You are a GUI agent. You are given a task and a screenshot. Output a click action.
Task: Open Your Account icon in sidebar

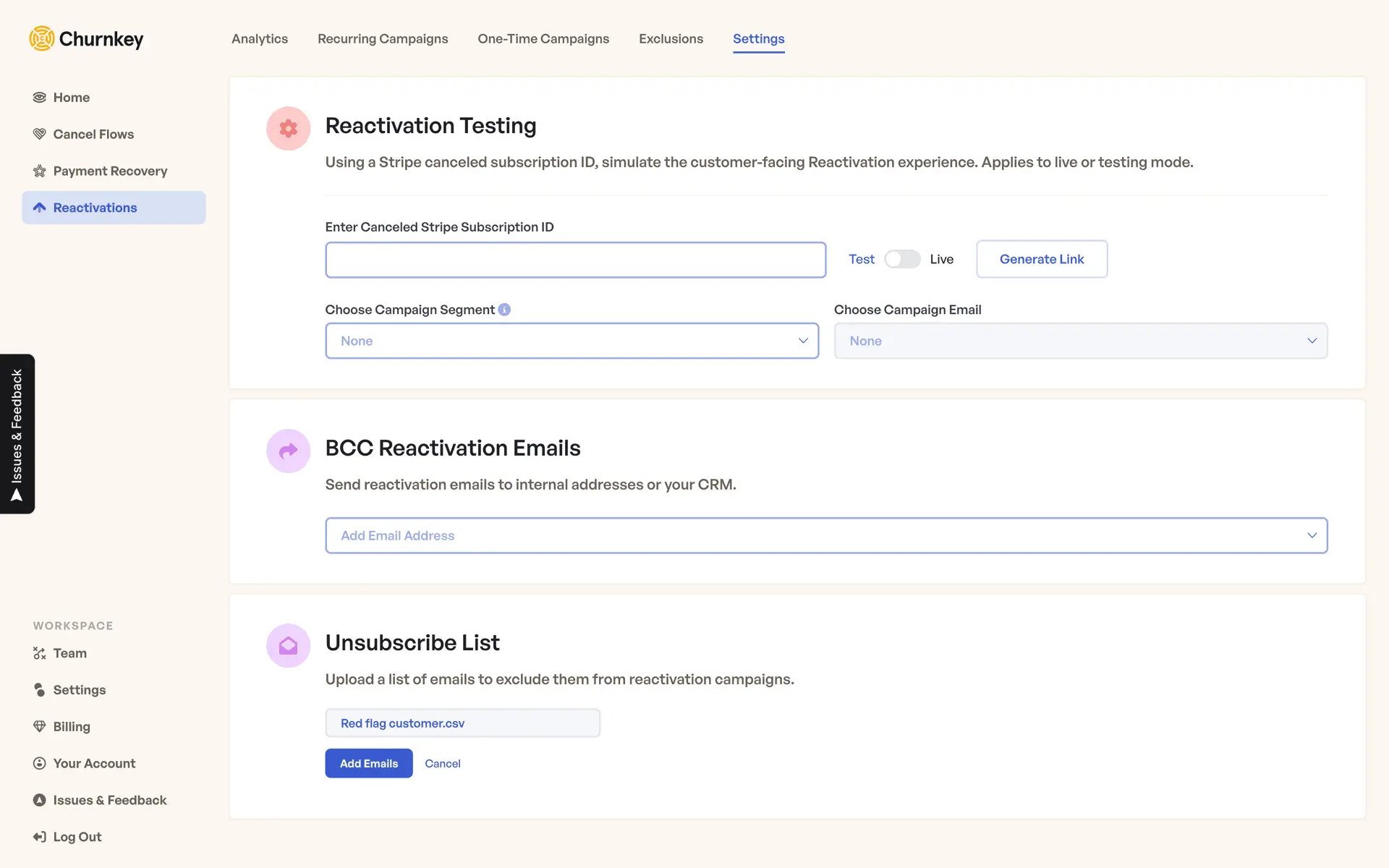pyautogui.click(x=40, y=763)
